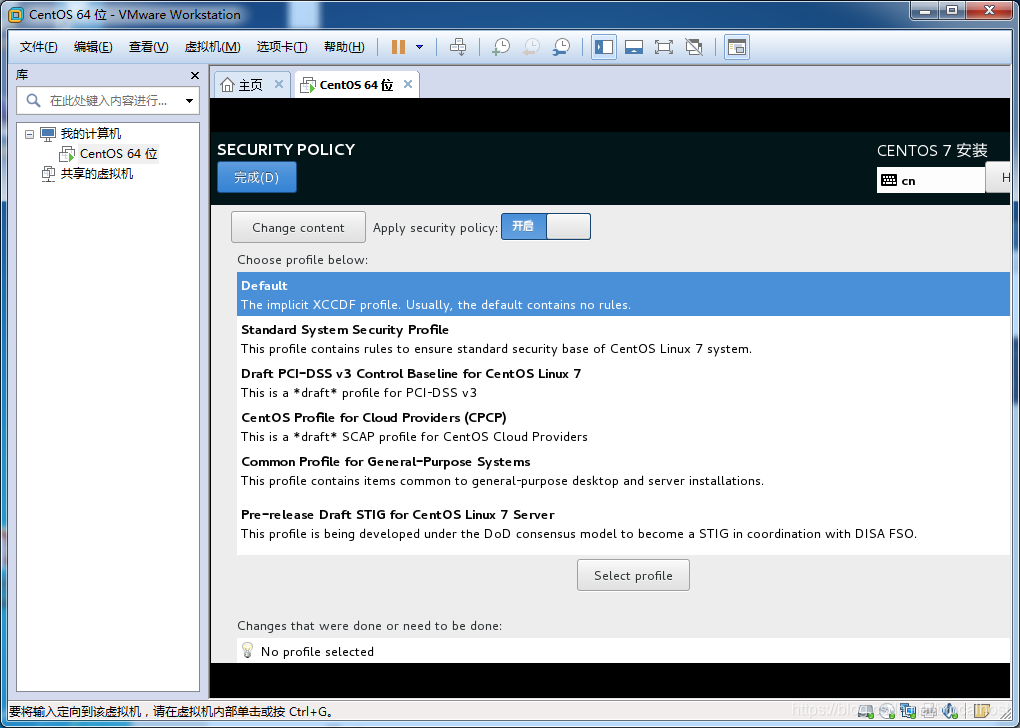Close the 库 library panel
Screen dimensions: 1020x728
[195, 75]
